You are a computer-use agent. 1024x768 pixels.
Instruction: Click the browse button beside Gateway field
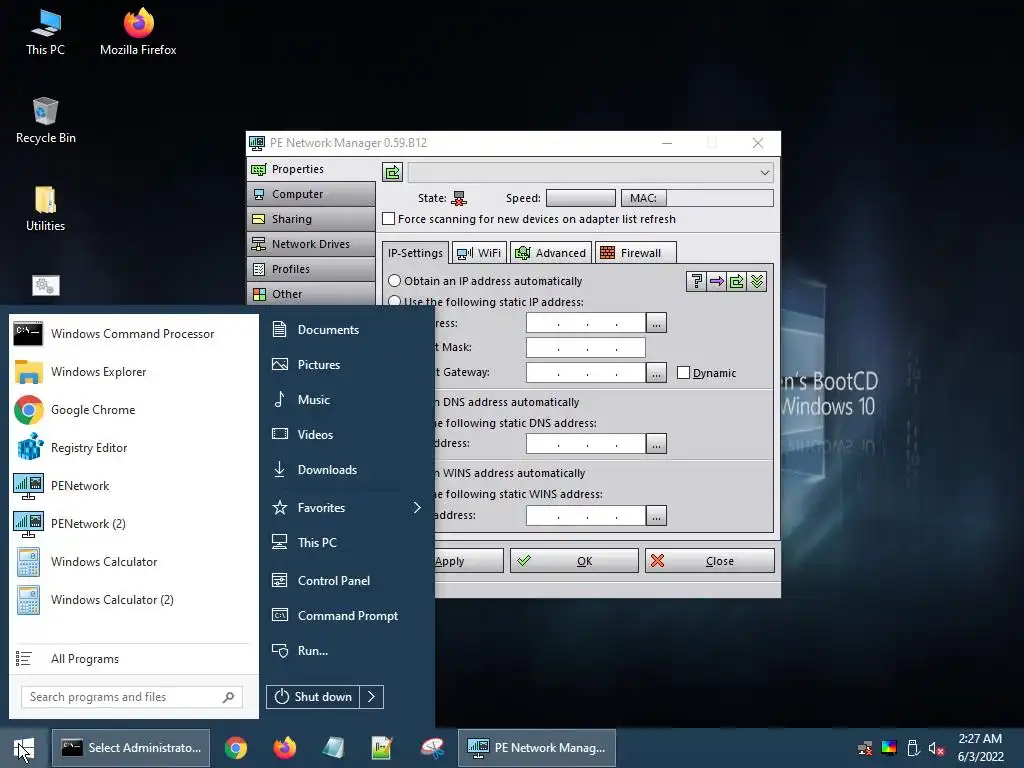tap(656, 372)
